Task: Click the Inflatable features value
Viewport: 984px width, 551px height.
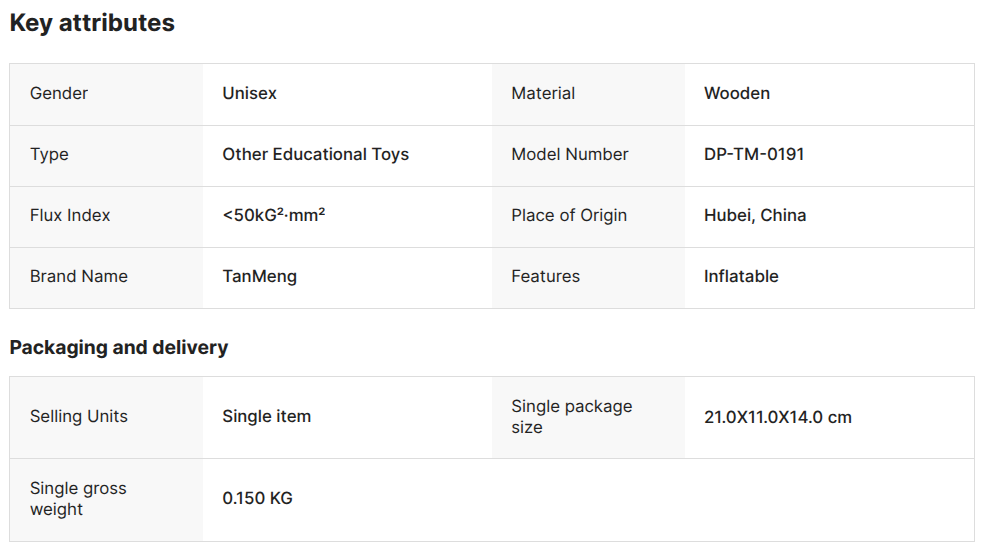Action: 741,276
